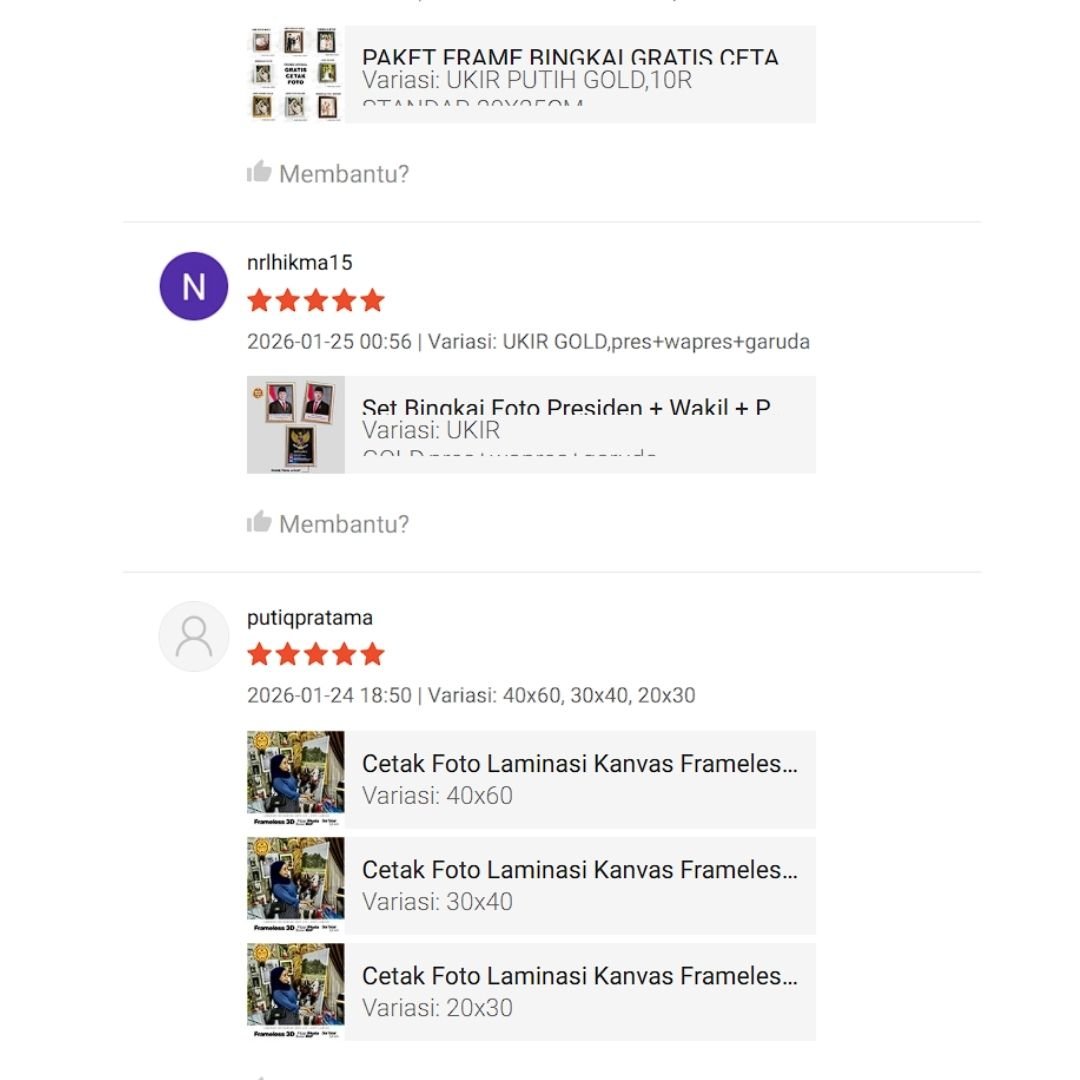Image resolution: width=1080 pixels, height=1080 pixels.
Task: Open the Cetak Foto 20x30 variation thumbnail
Action: 295,991
